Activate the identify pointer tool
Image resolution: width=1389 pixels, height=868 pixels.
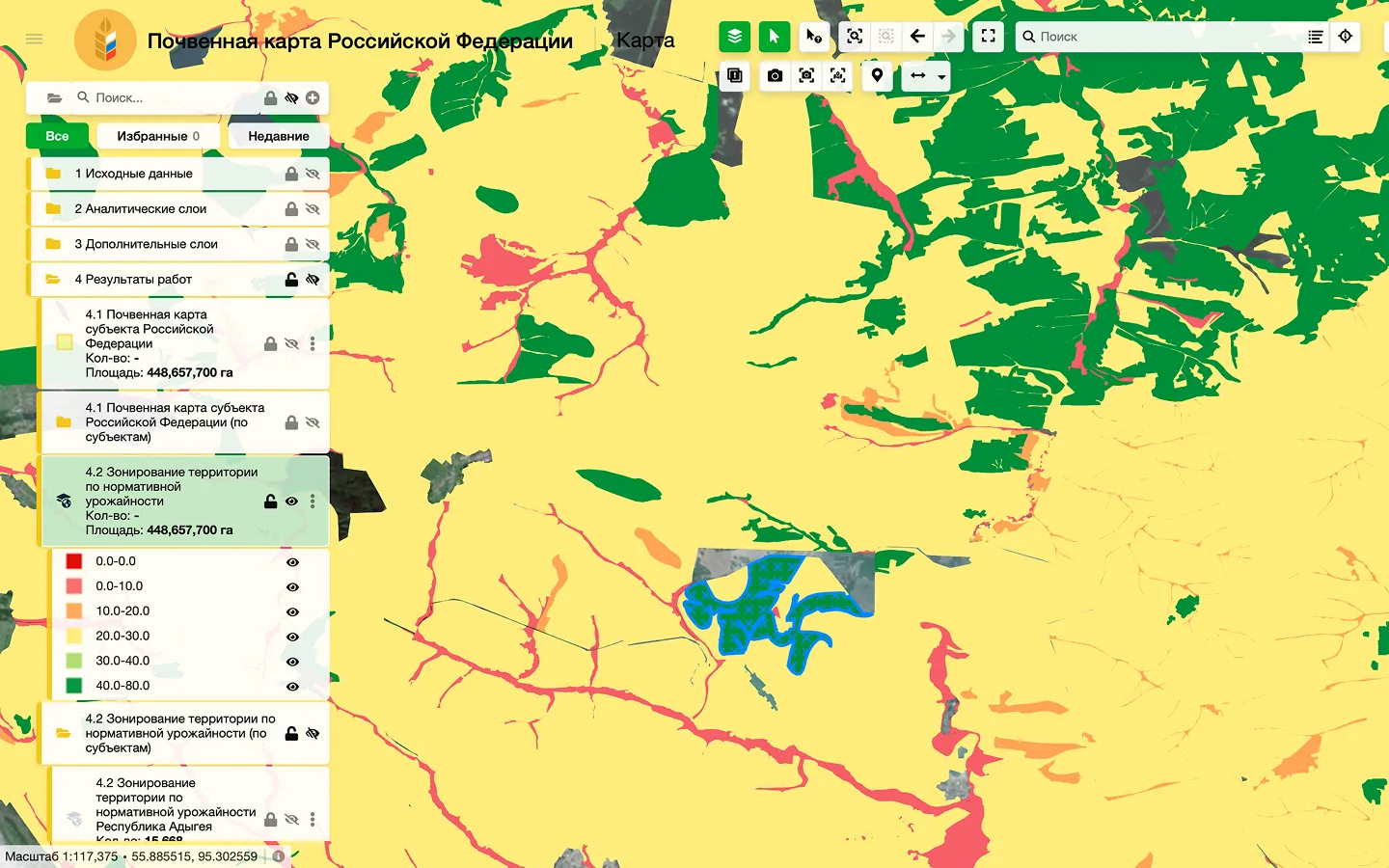814,37
